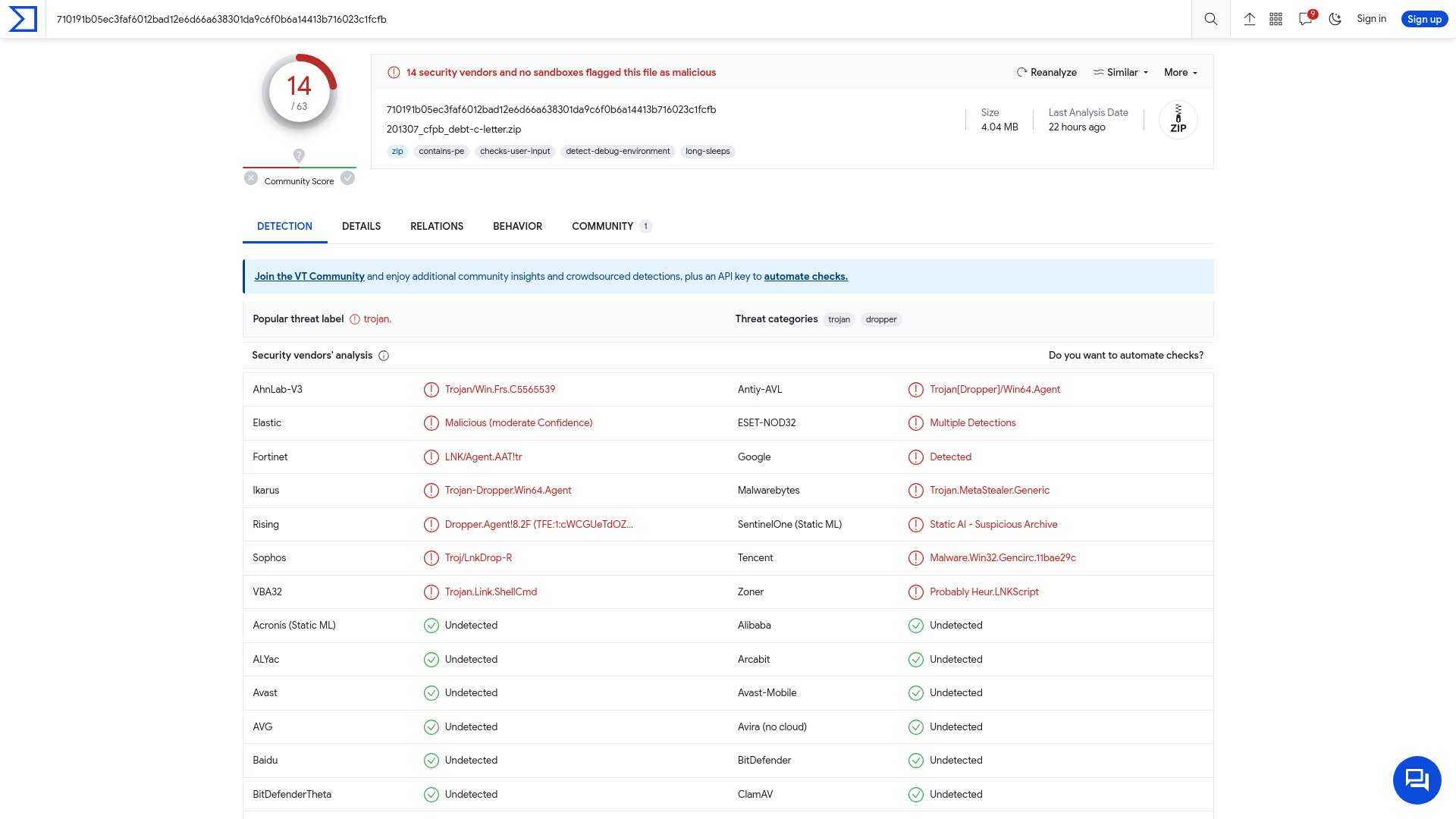This screenshot has width=1456, height=819.
Task: Click the Sign in button
Action: pyautogui.click(x=1370, y=19)
